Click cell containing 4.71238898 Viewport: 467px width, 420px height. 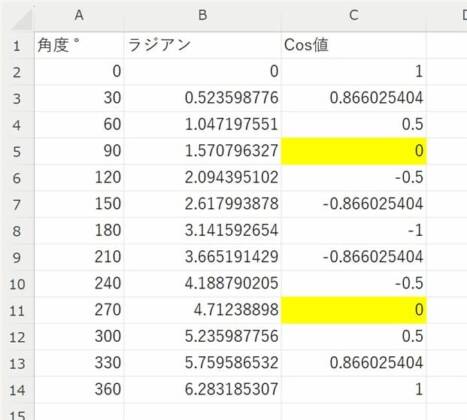click(202, 311)
